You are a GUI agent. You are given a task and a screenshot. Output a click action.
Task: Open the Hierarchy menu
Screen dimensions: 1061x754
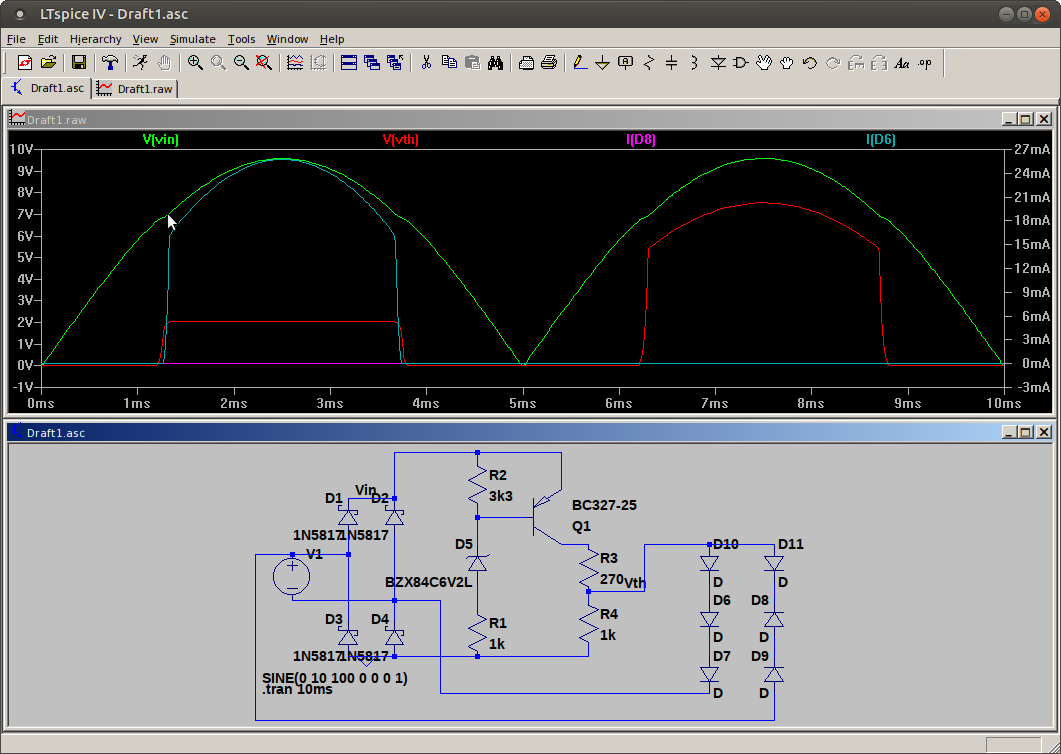tap(95, 39)
